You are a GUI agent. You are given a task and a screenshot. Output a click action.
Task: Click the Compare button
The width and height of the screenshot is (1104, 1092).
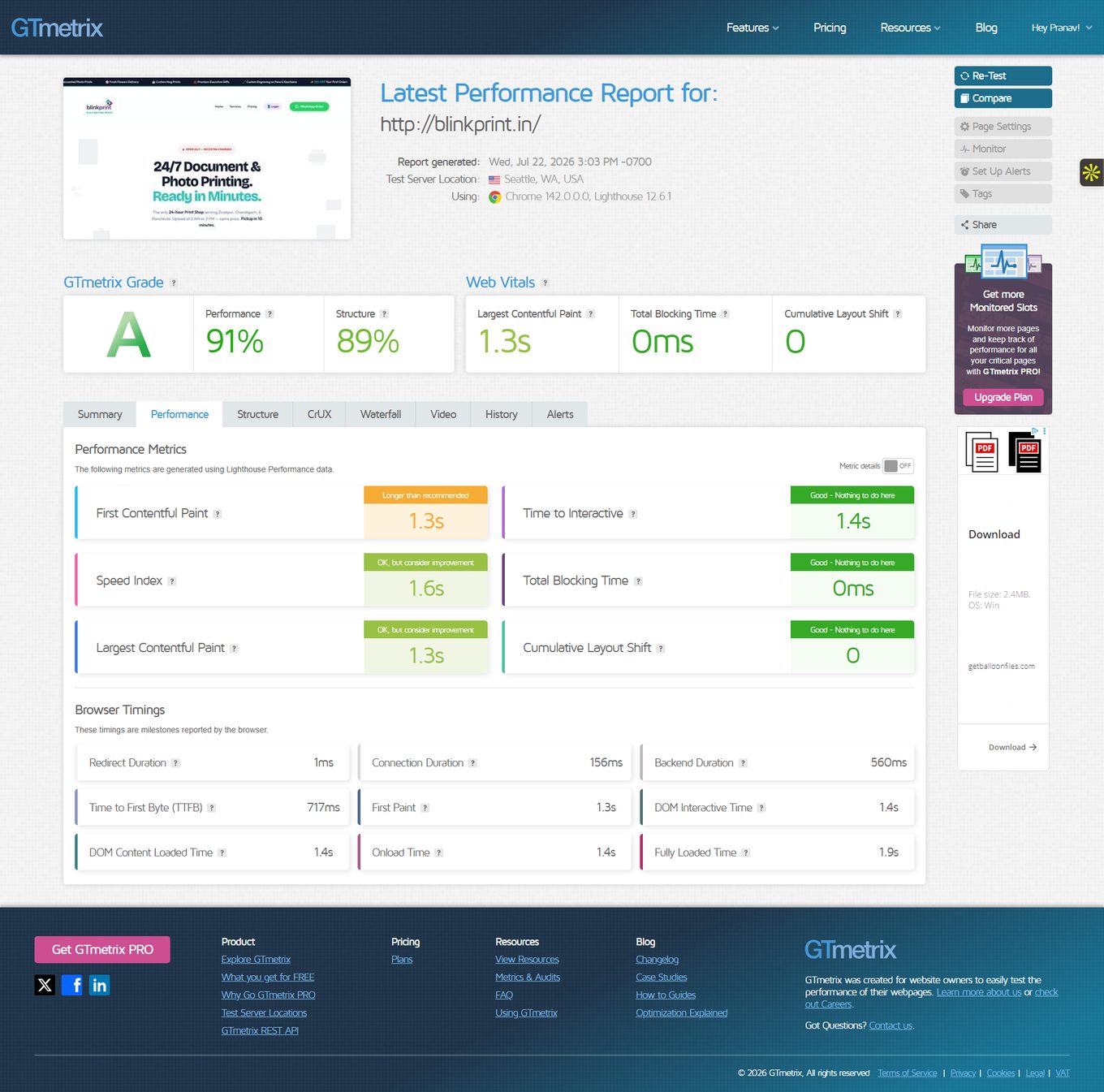coord(1003,98)
